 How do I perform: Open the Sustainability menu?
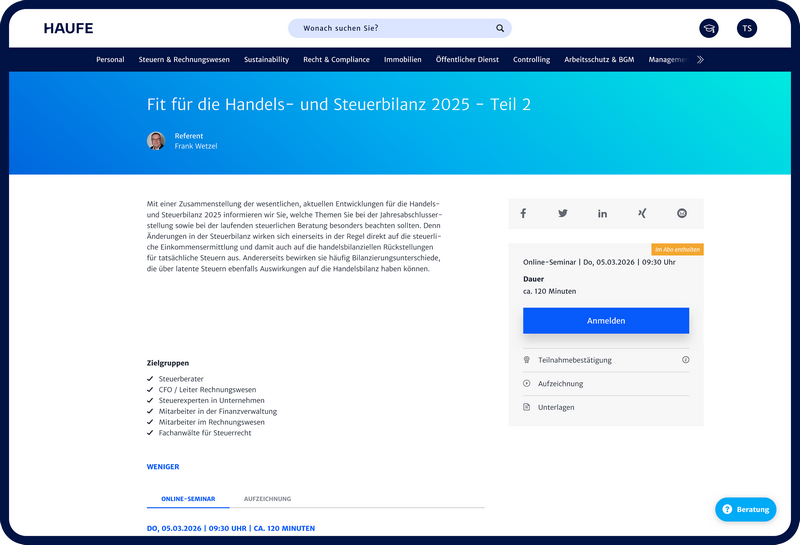click(266, 60)
